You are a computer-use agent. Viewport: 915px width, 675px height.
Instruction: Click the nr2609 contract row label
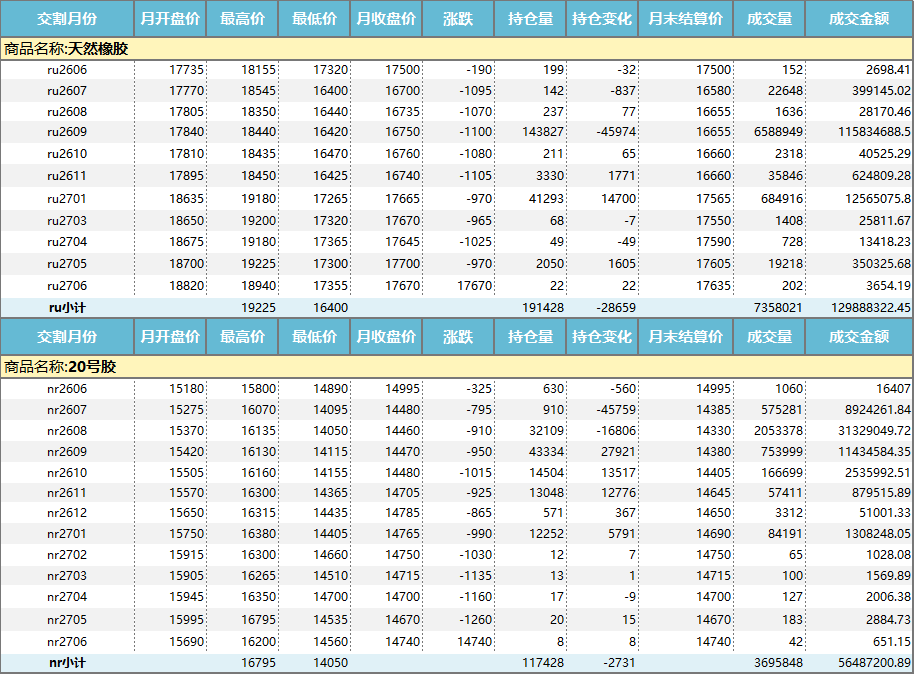(67, 452)
